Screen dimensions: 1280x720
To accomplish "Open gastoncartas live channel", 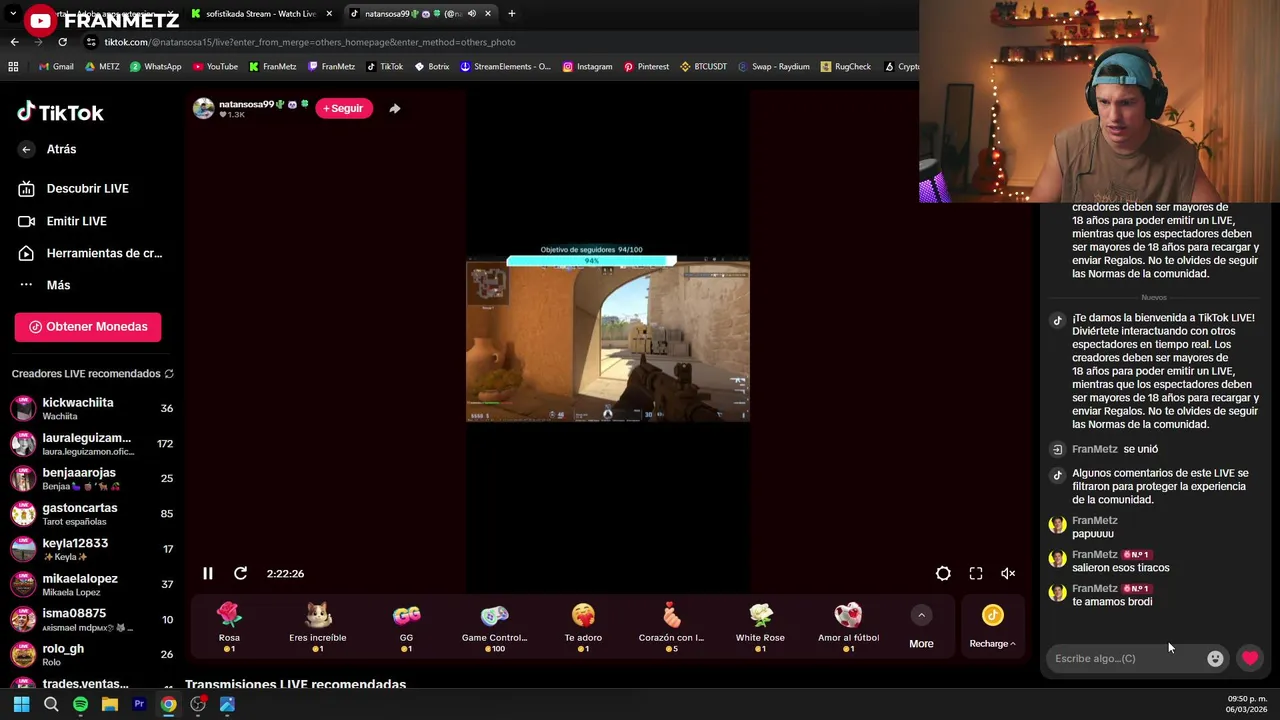I will click(92, 514).
